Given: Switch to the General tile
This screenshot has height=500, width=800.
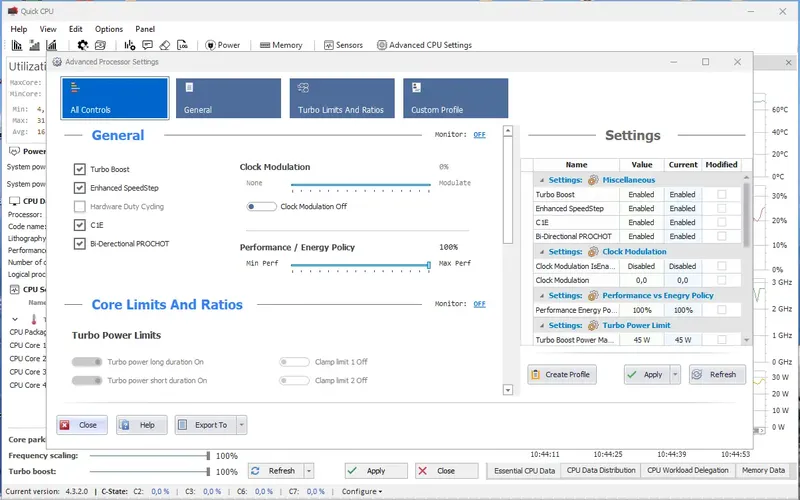Looking at the screenshot, I should [229, 98].
